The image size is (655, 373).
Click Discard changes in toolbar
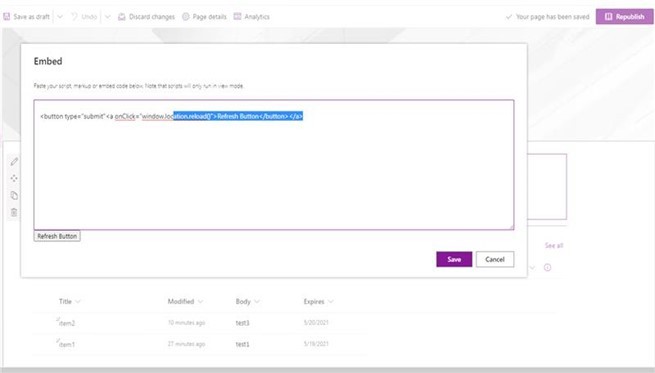coord(147,17)
